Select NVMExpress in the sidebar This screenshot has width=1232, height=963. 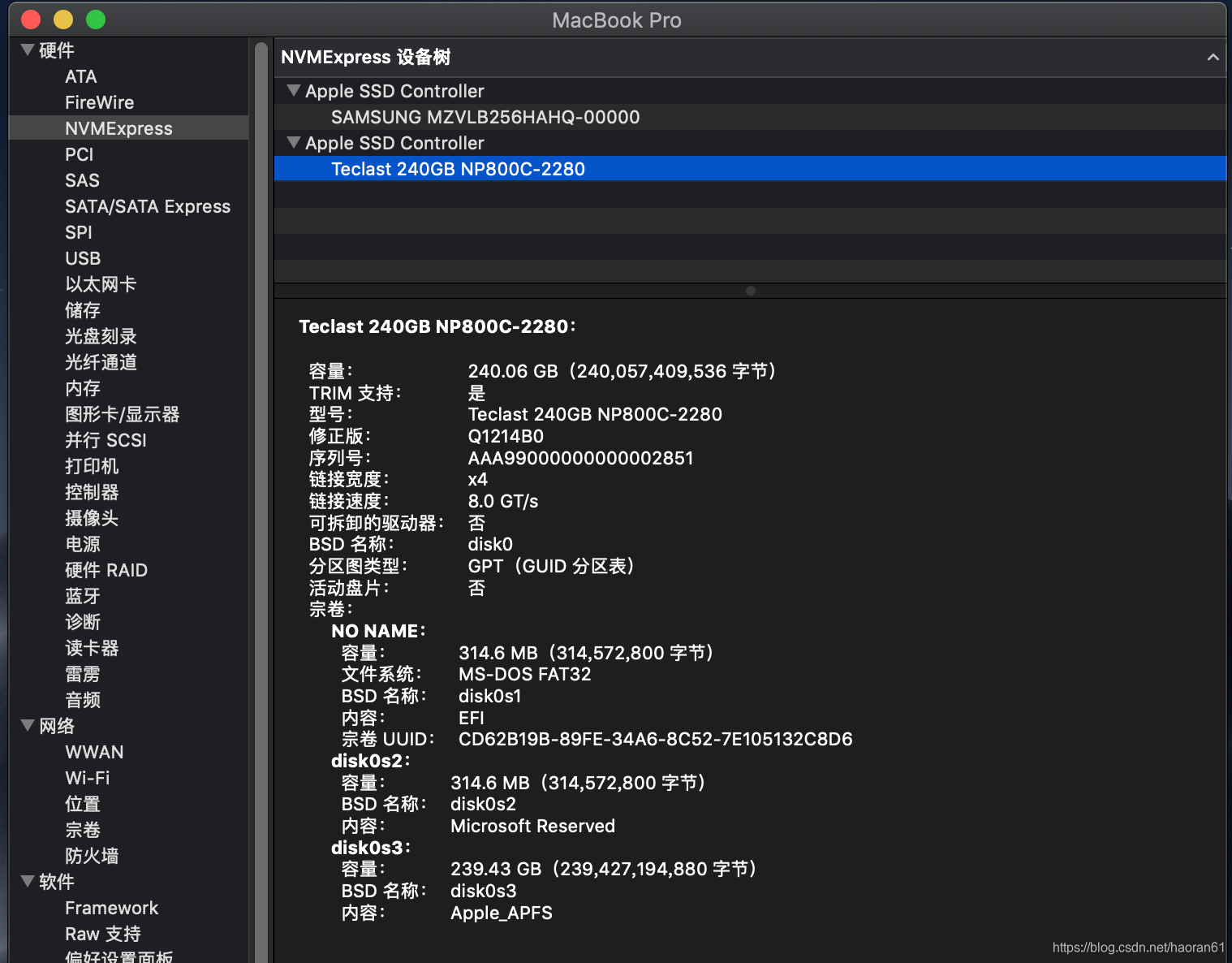(128, 128)
